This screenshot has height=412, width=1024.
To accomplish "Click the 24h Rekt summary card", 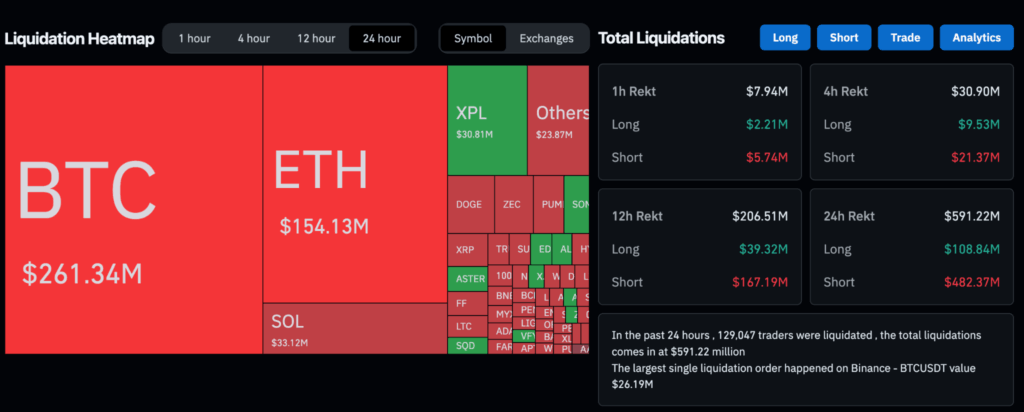I will (x=911, y=247).
